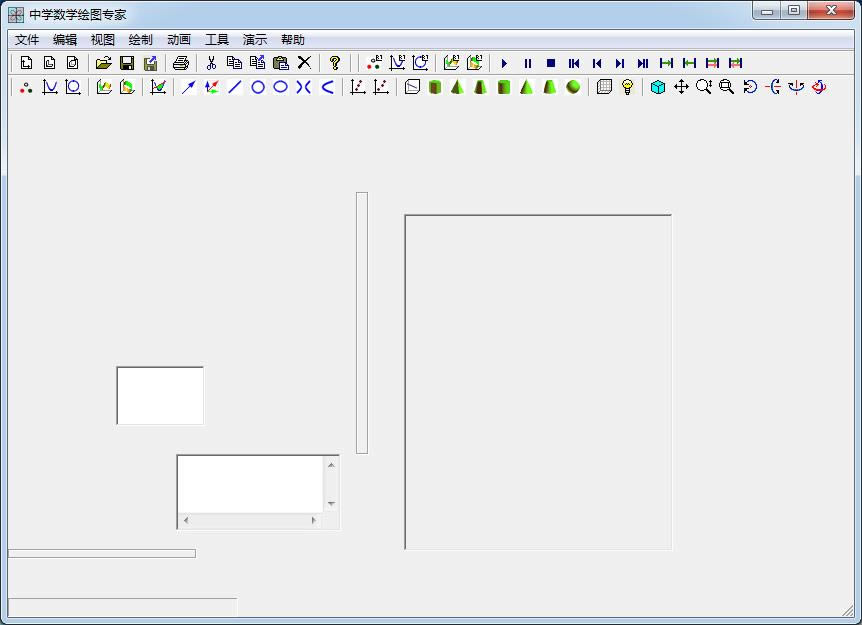Click the vertical slider bar
The width and height of the screenshot is (862, 625).
pyautogui.click(x=362, y=323)
